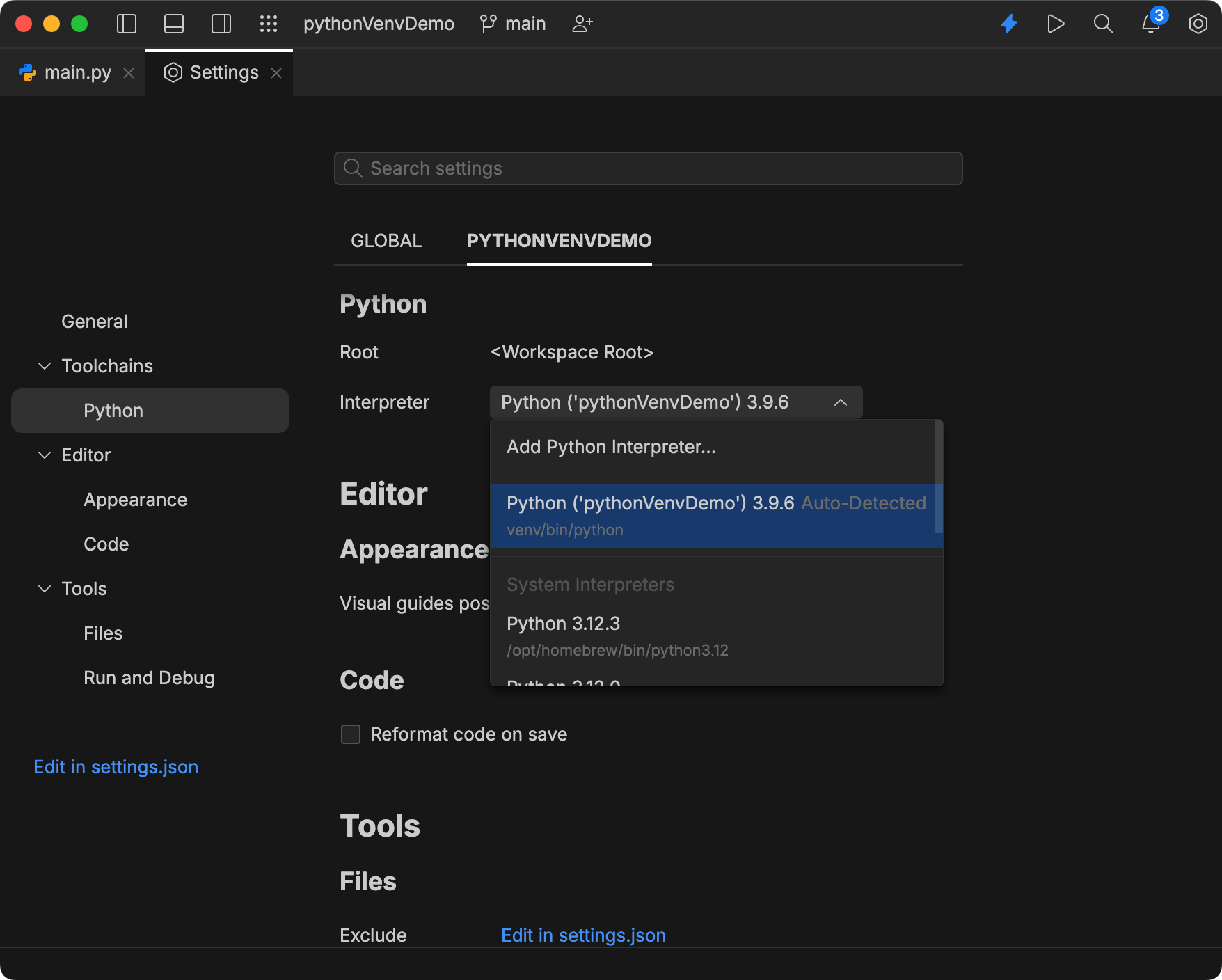1222x980 pixels.
Task: Switch to the GLOBAL settings tab
Action: [x=386, y=241]
